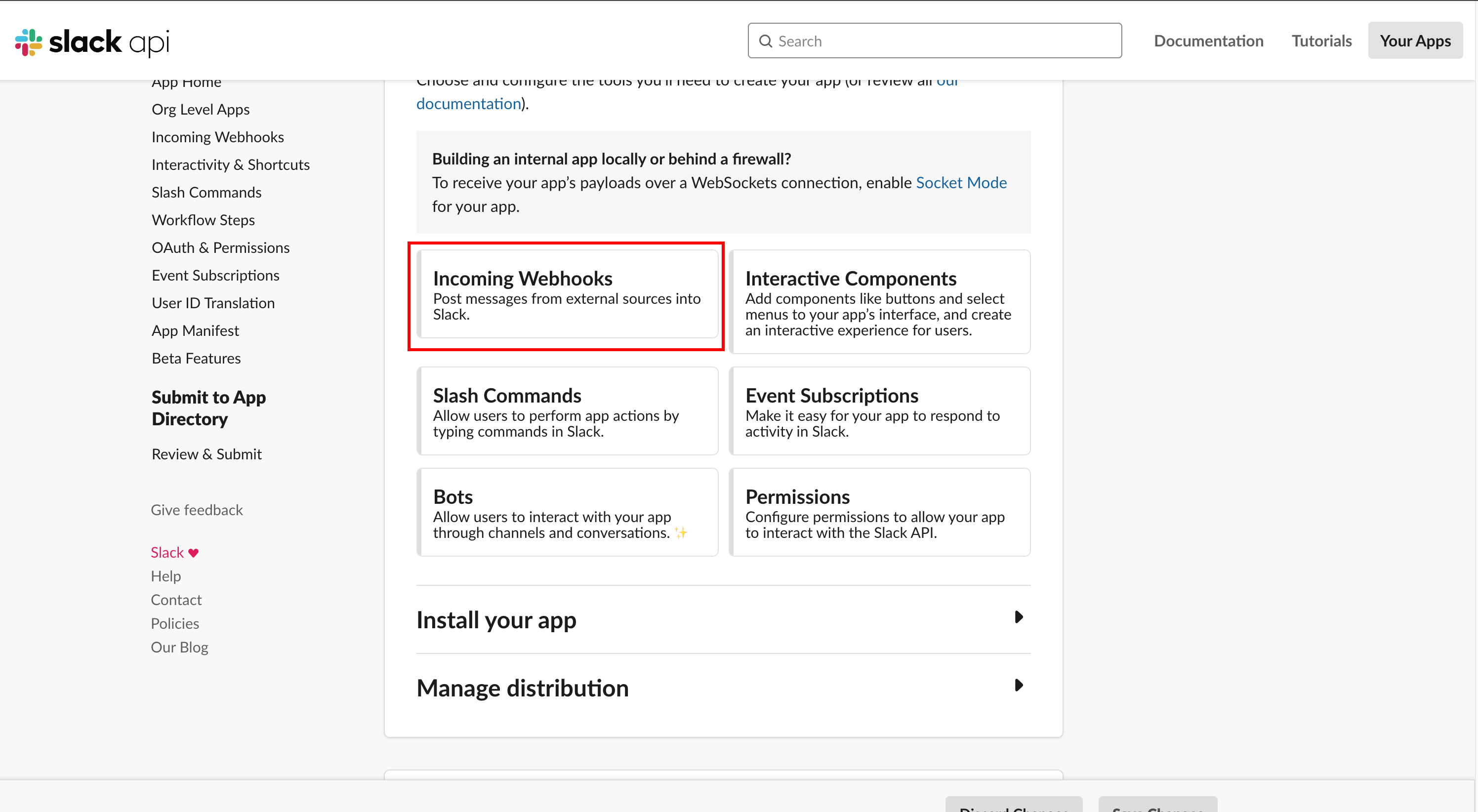Open the Help link
Viewport: 1478px width, 812px height.
coord(166,575)
